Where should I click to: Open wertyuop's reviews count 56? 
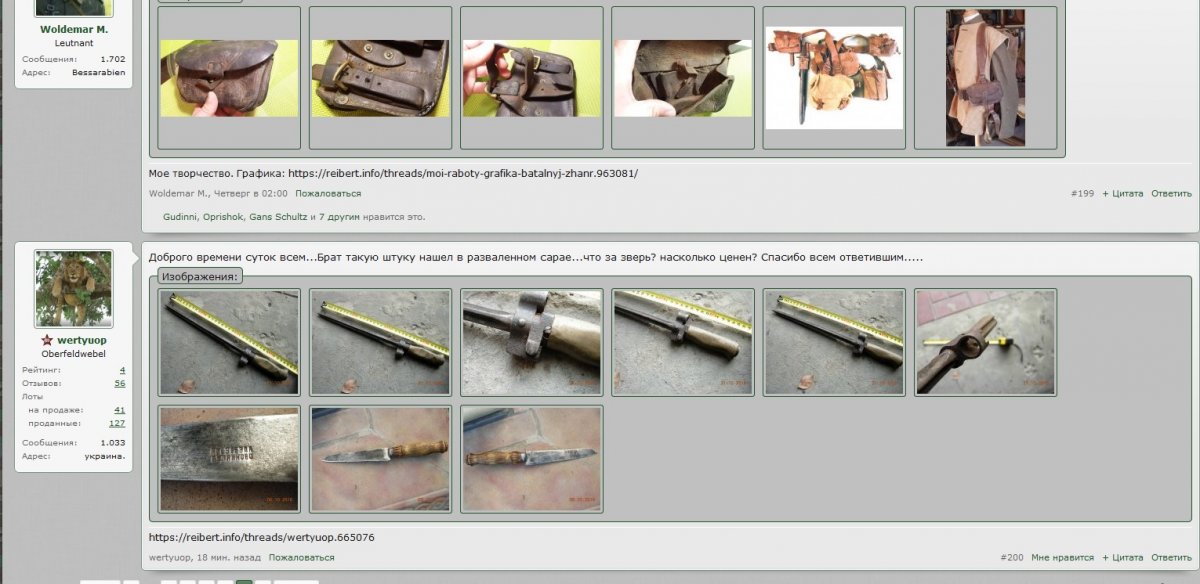pos(119,383)
